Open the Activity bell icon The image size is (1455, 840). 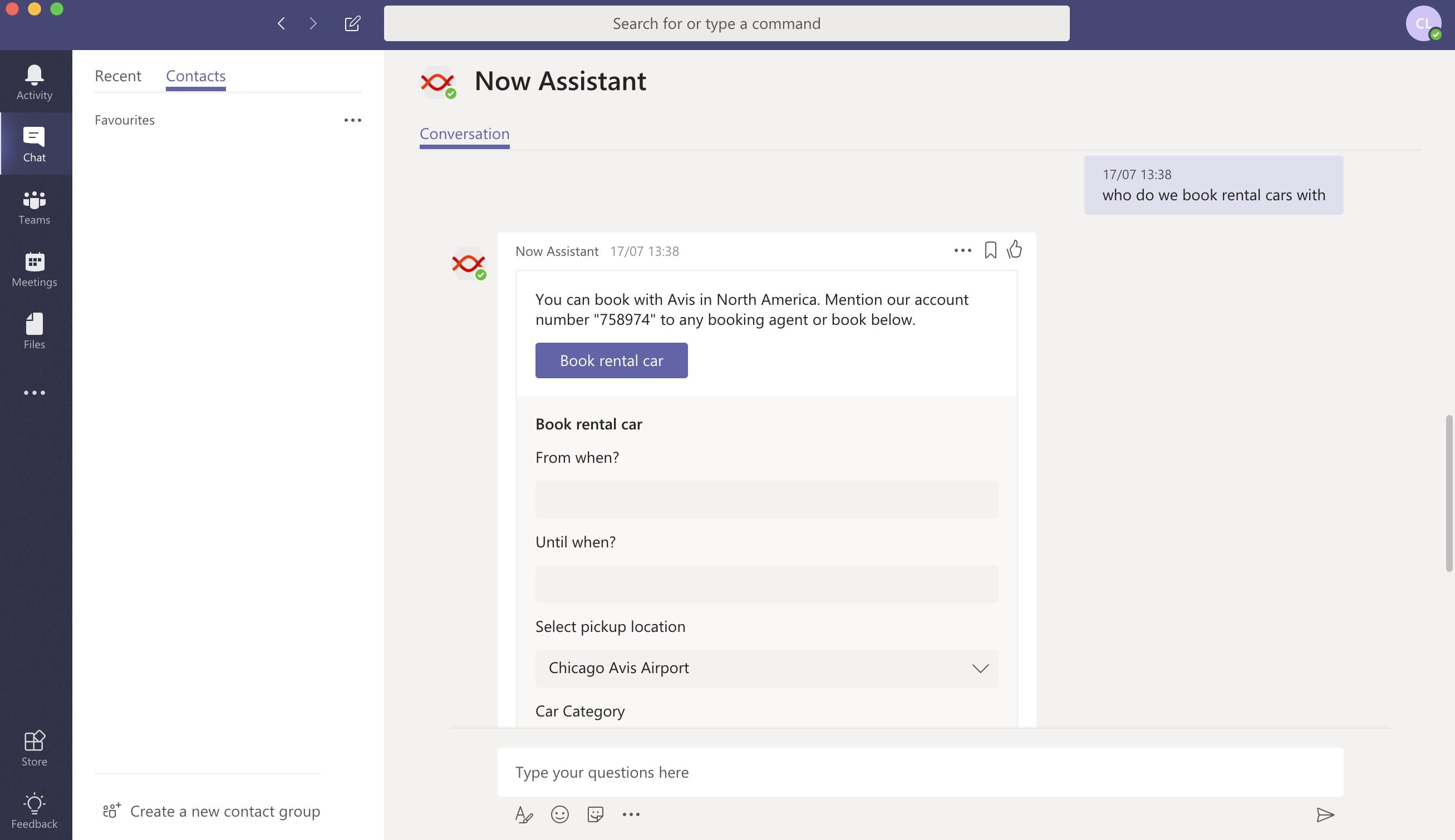[34, 82]
